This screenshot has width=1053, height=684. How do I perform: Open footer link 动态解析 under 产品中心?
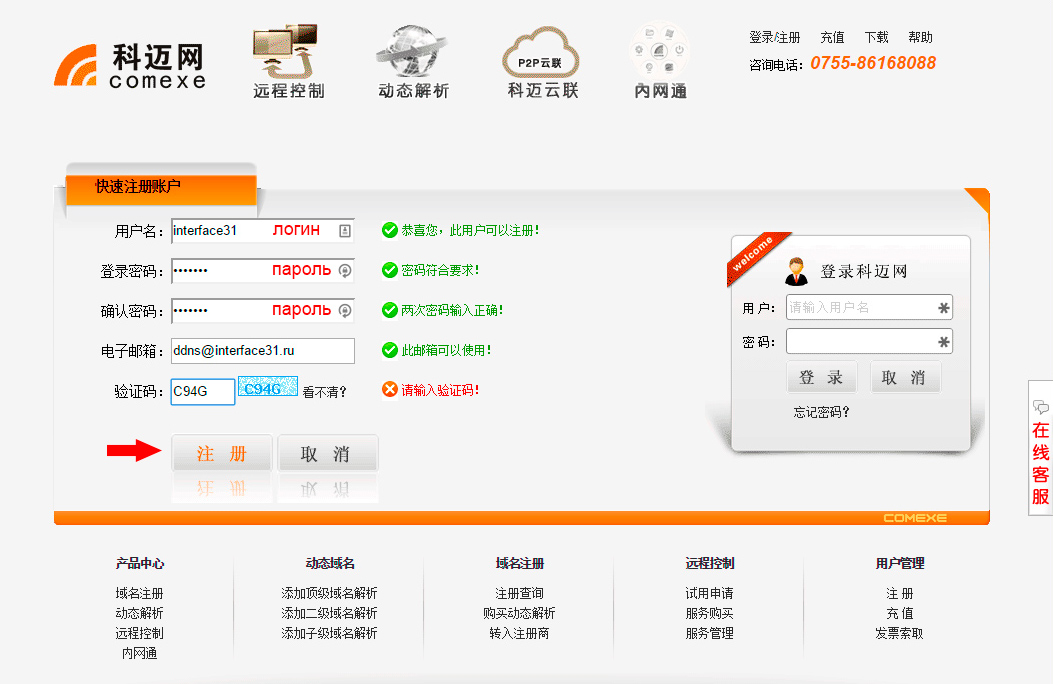[x=139, y=613]
